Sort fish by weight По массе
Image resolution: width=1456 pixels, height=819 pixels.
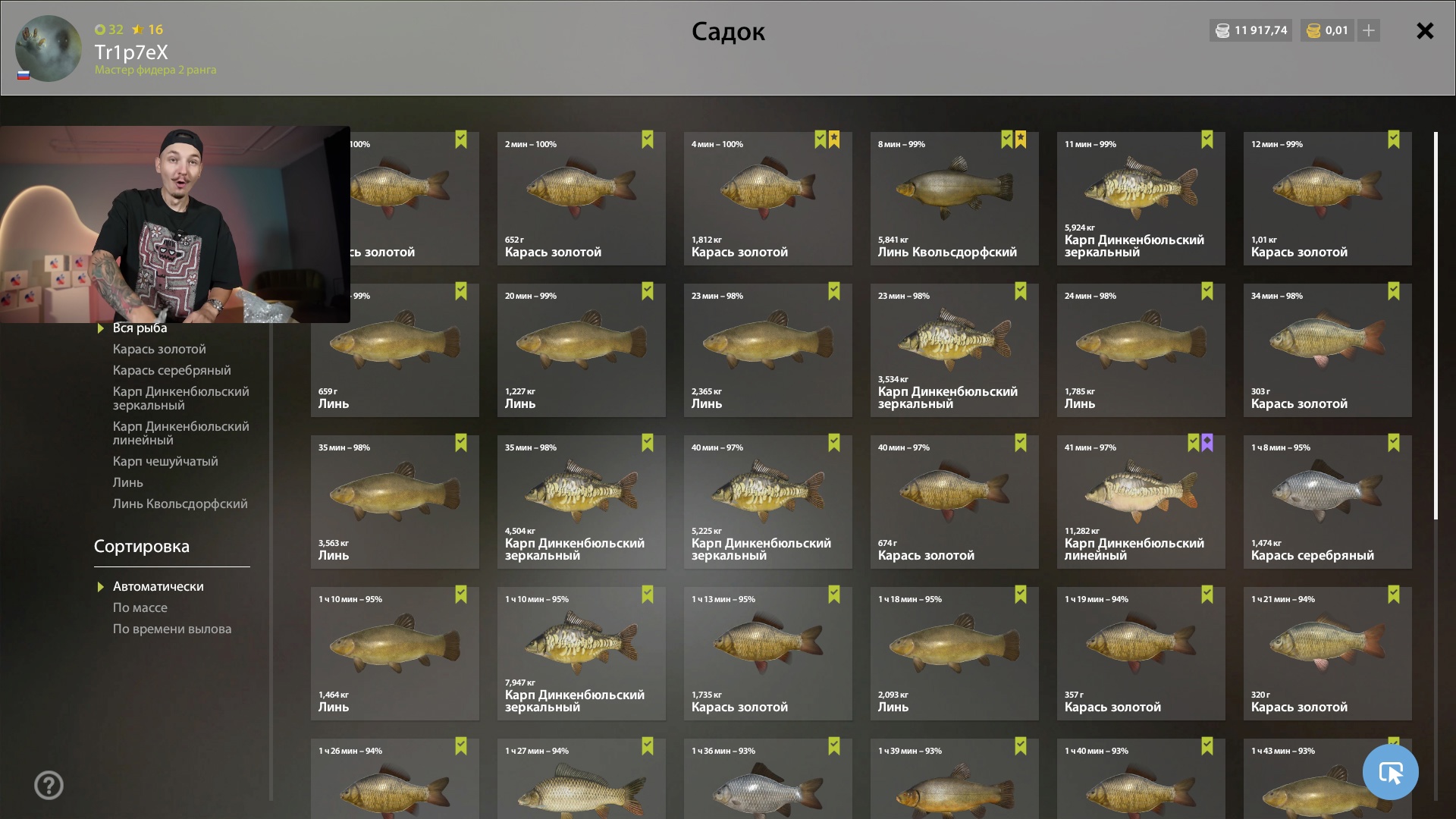(140, 607)
